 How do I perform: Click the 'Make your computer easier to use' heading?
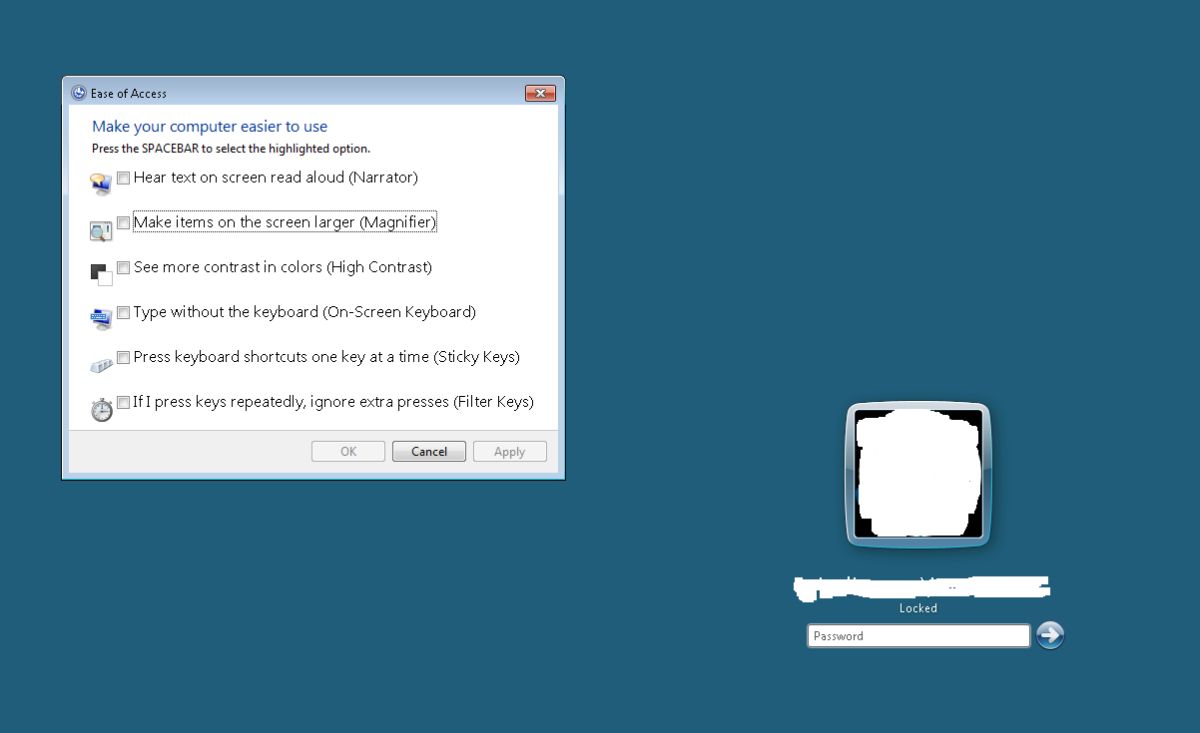(210, 127)
